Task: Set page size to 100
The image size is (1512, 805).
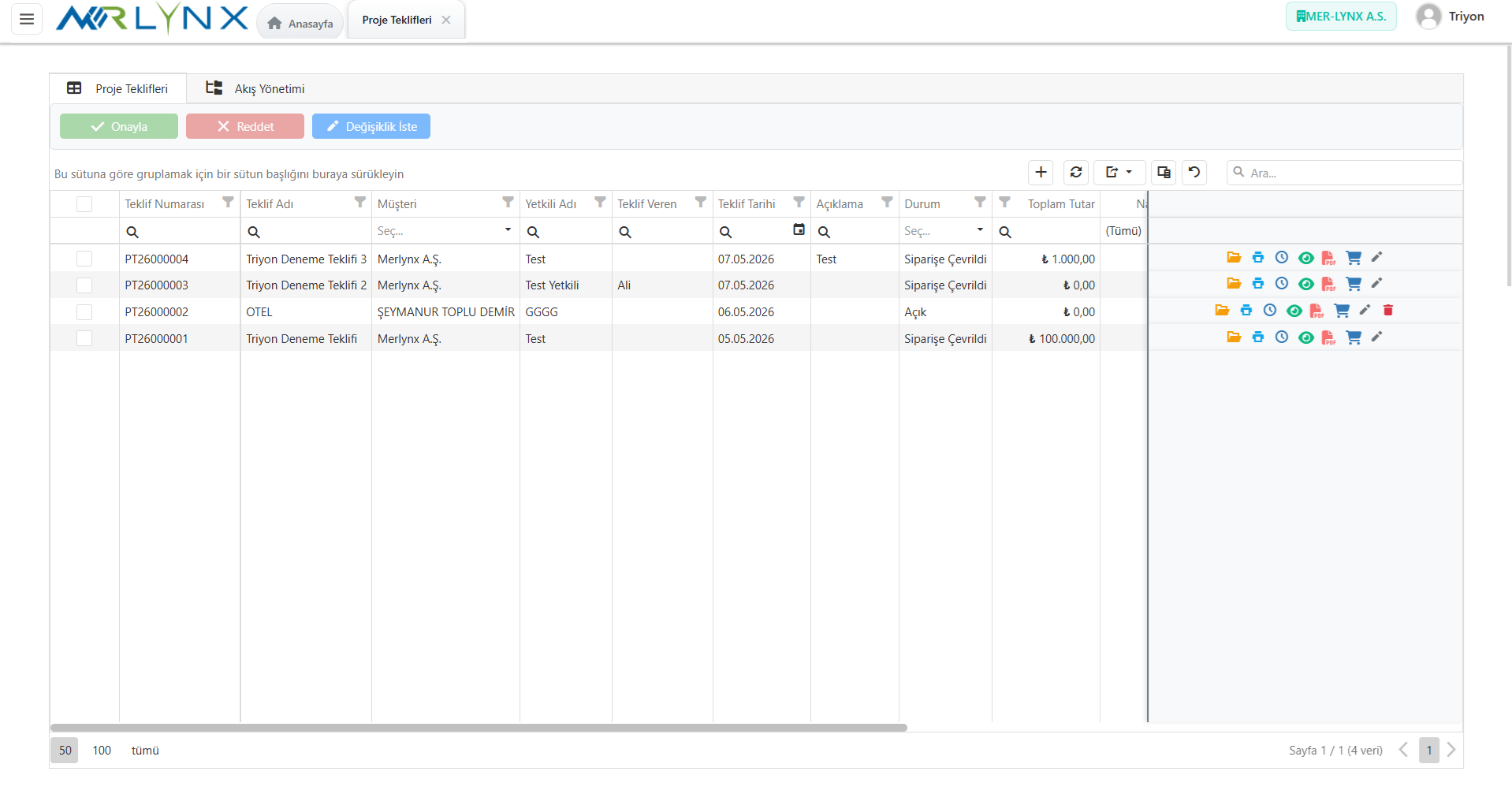Action: coord(102,750)
